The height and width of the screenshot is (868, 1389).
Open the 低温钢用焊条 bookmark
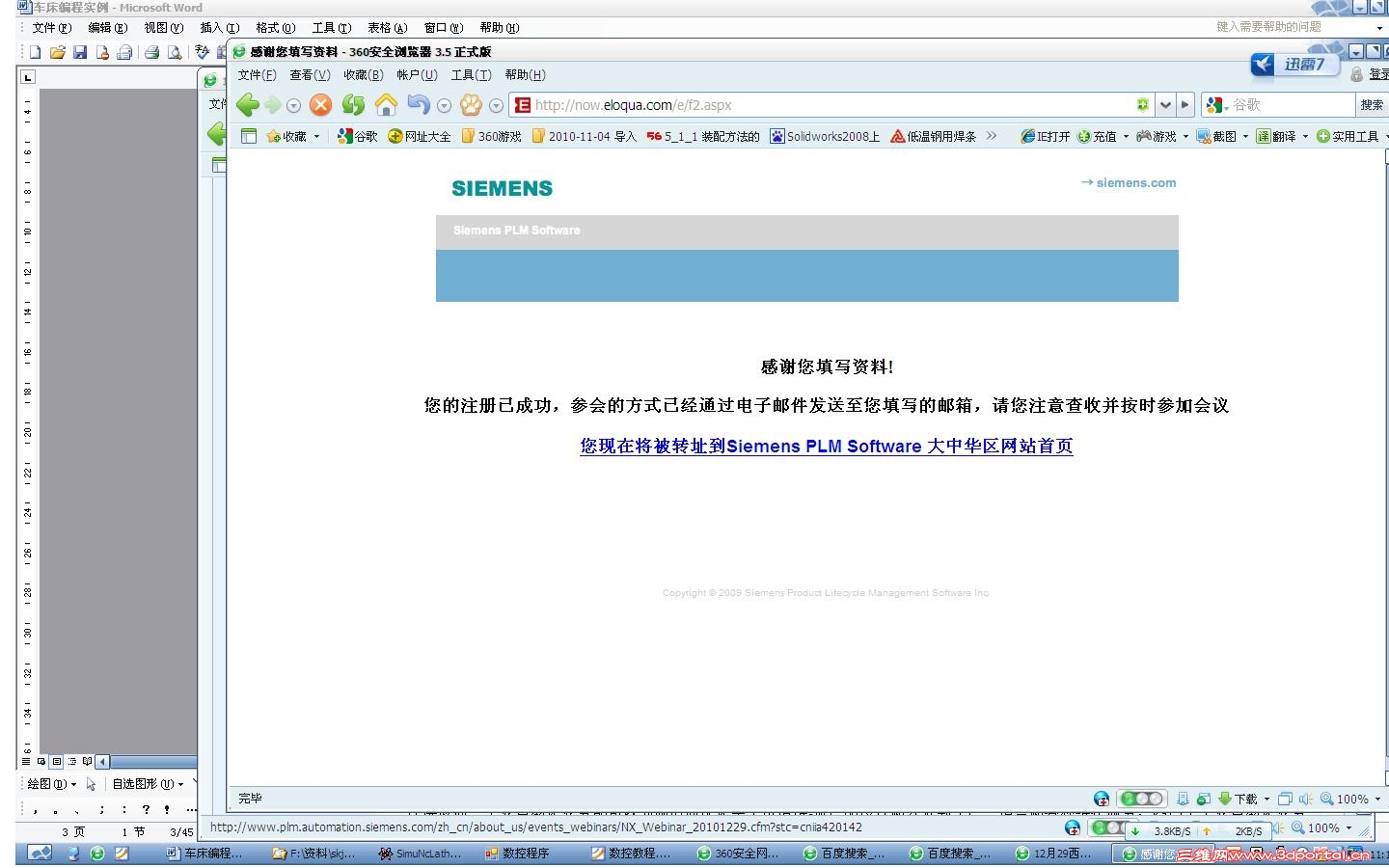pyautogui.click(x=934, y=136)
